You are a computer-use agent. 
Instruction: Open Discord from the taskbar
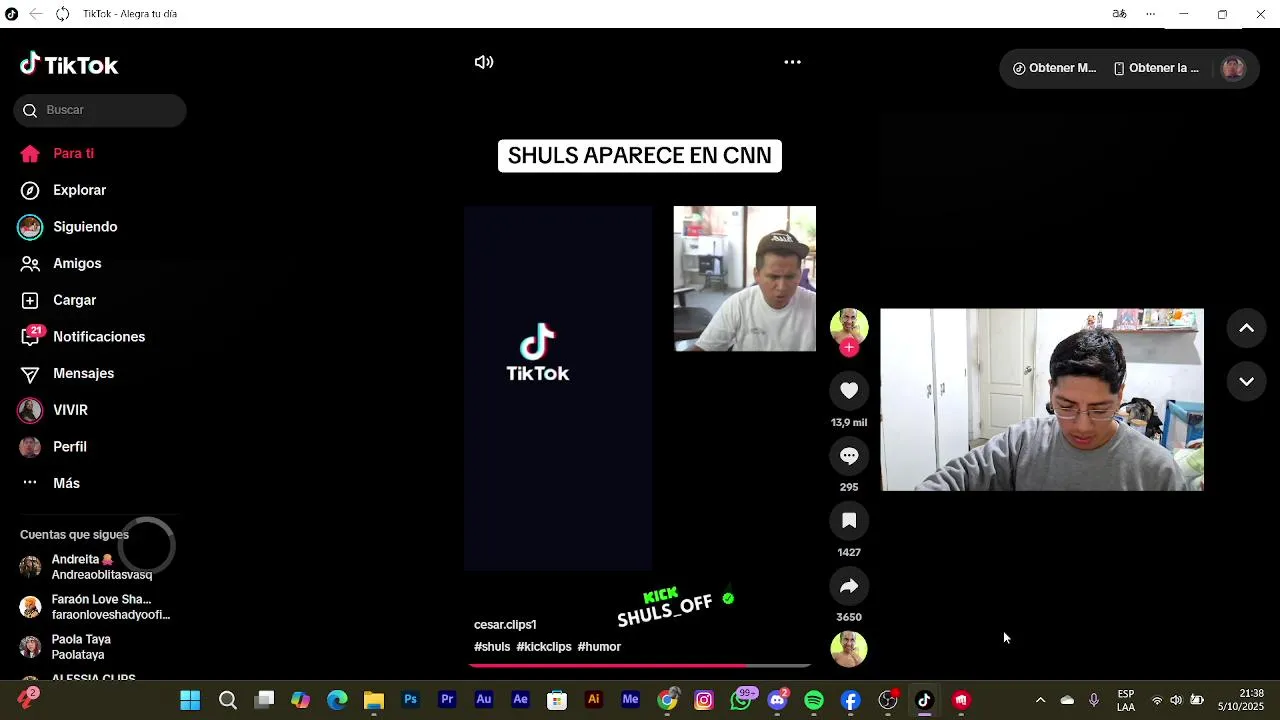point(777,700)
